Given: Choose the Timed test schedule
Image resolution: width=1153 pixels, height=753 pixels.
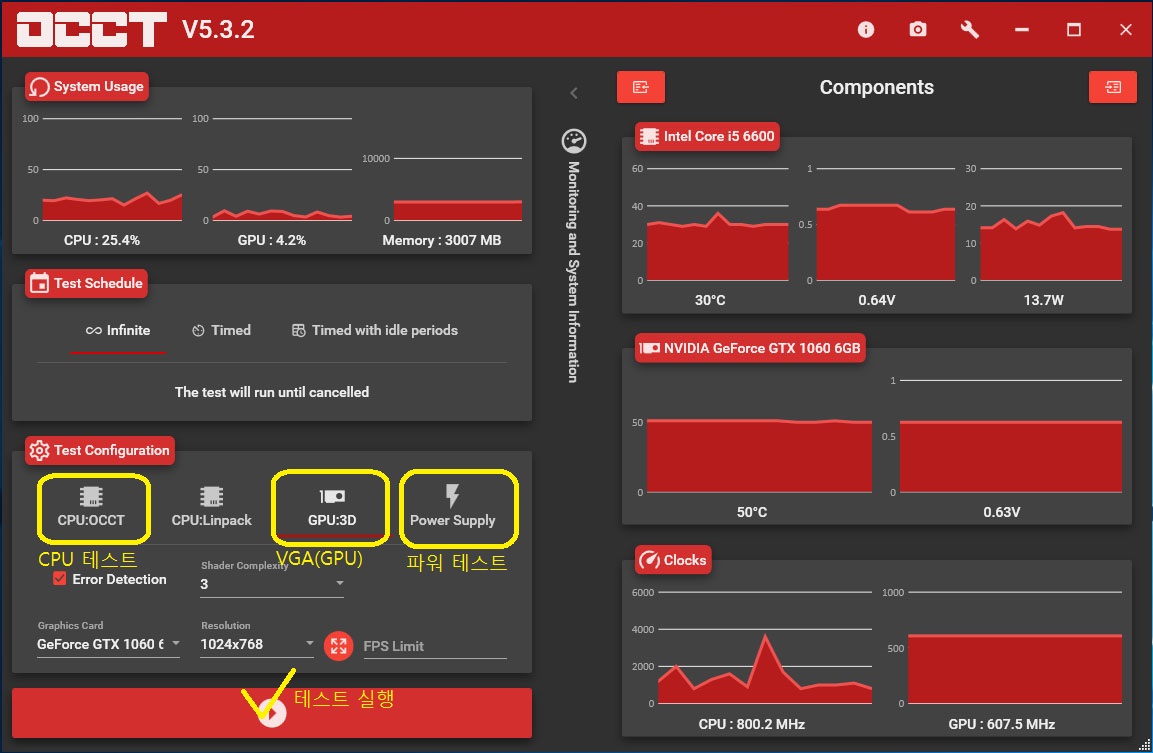Looking at the screenshot, I should click(221, 331).
